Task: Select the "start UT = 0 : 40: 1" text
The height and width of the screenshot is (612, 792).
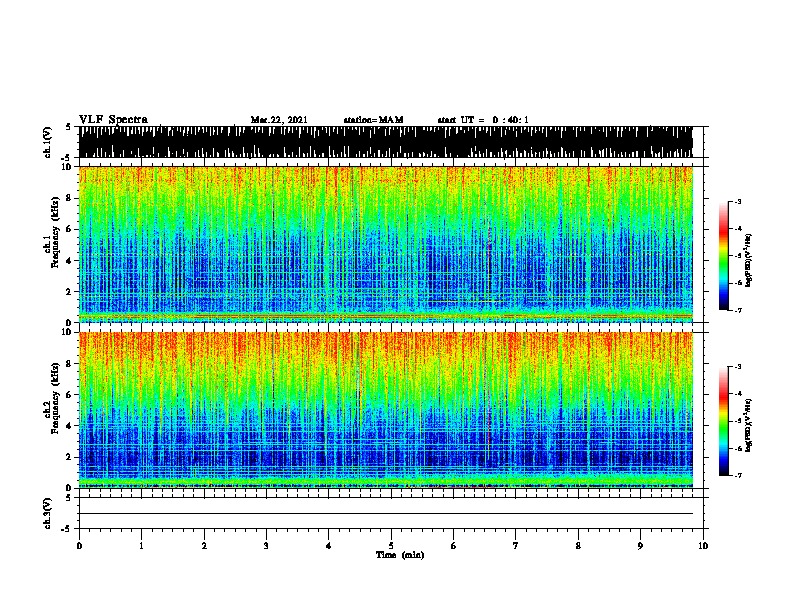Action: coord(483,120)
